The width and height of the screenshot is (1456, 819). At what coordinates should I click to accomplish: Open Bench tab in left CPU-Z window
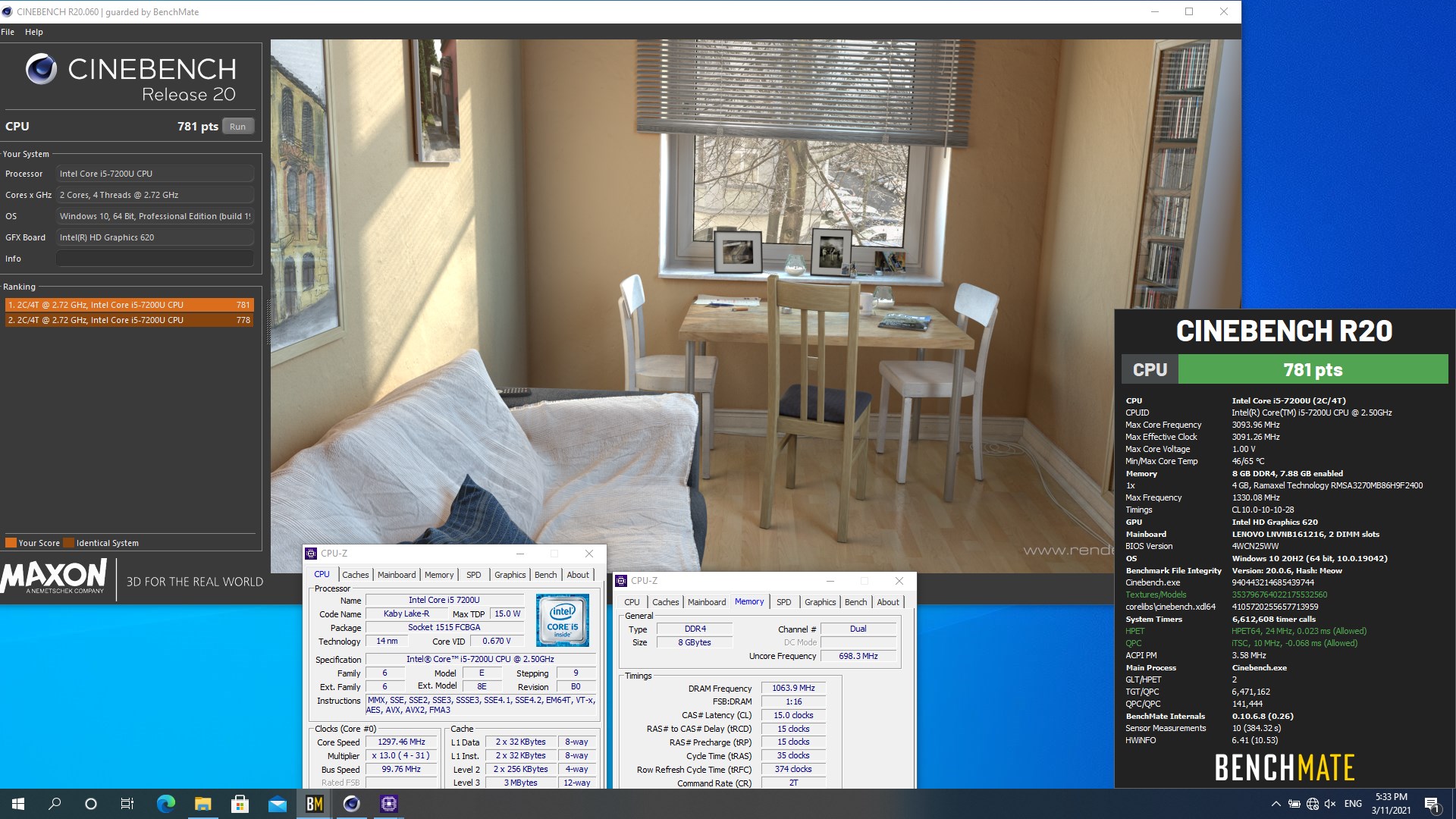pyautogui.click(x=545, y=575)
